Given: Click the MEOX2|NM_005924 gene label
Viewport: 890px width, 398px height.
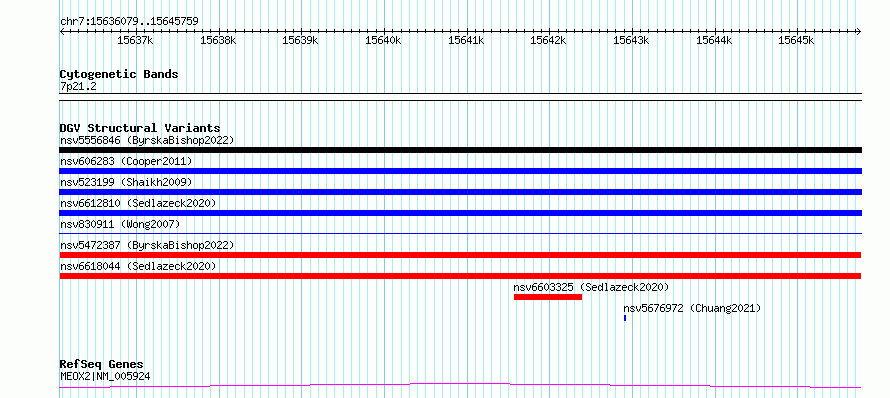Looking at the screenshot, I should [105, 376].
